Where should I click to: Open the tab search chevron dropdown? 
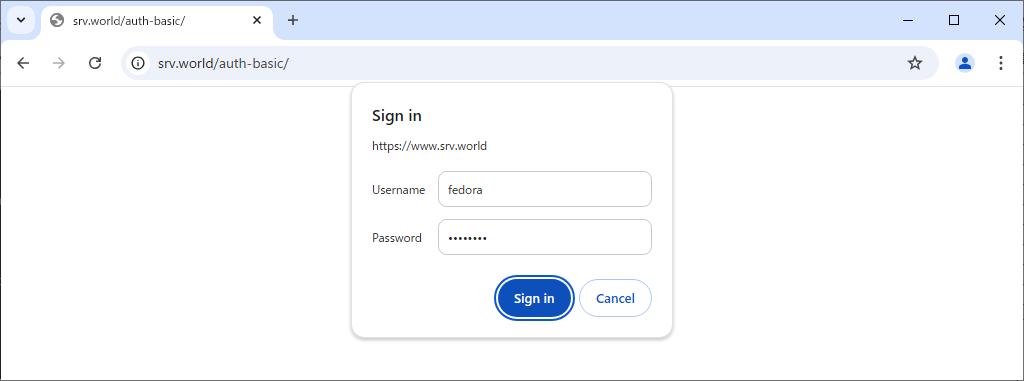coord(21,20)
